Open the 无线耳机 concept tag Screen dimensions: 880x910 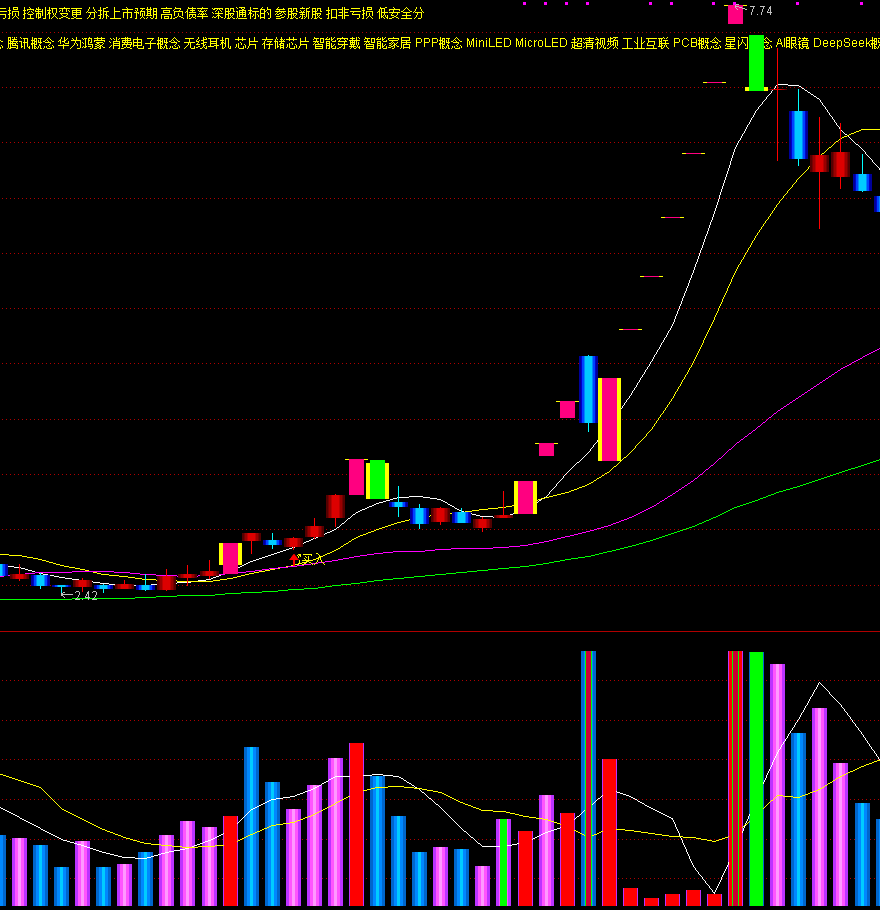pyautogui.click(x=207, y=44)
